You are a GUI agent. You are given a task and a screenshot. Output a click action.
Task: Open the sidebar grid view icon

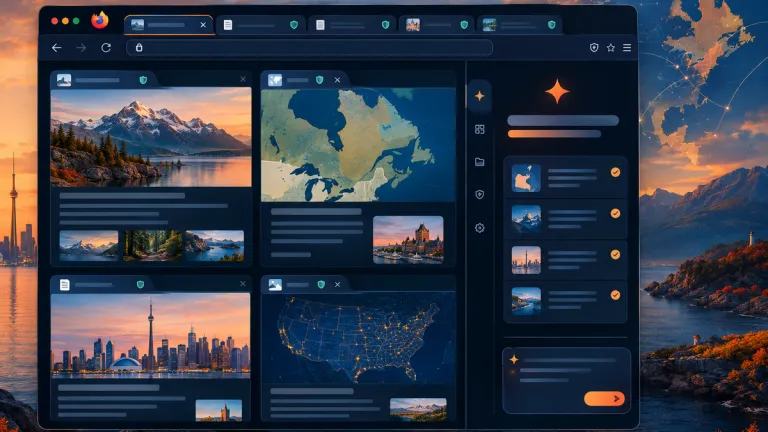pos(480,129)
